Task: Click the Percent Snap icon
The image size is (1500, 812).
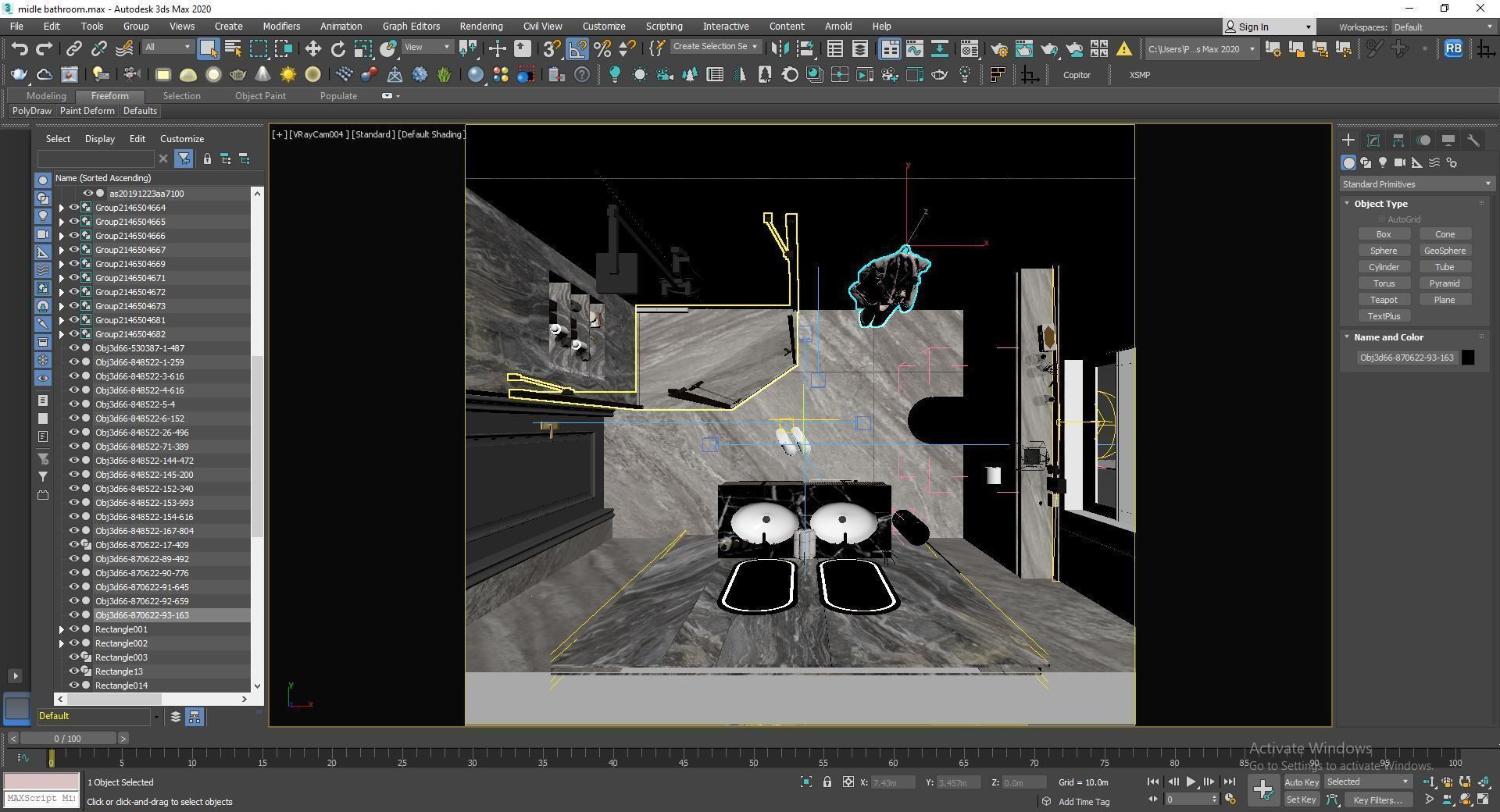Action: pos(602,48)
